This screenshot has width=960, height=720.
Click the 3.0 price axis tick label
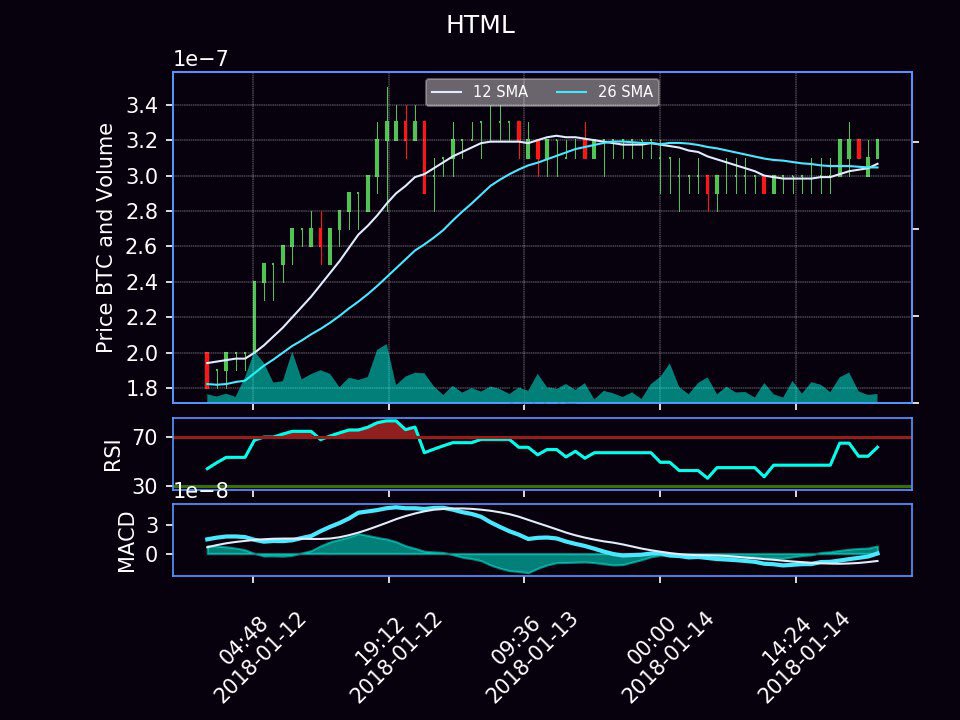coord(142,176)
